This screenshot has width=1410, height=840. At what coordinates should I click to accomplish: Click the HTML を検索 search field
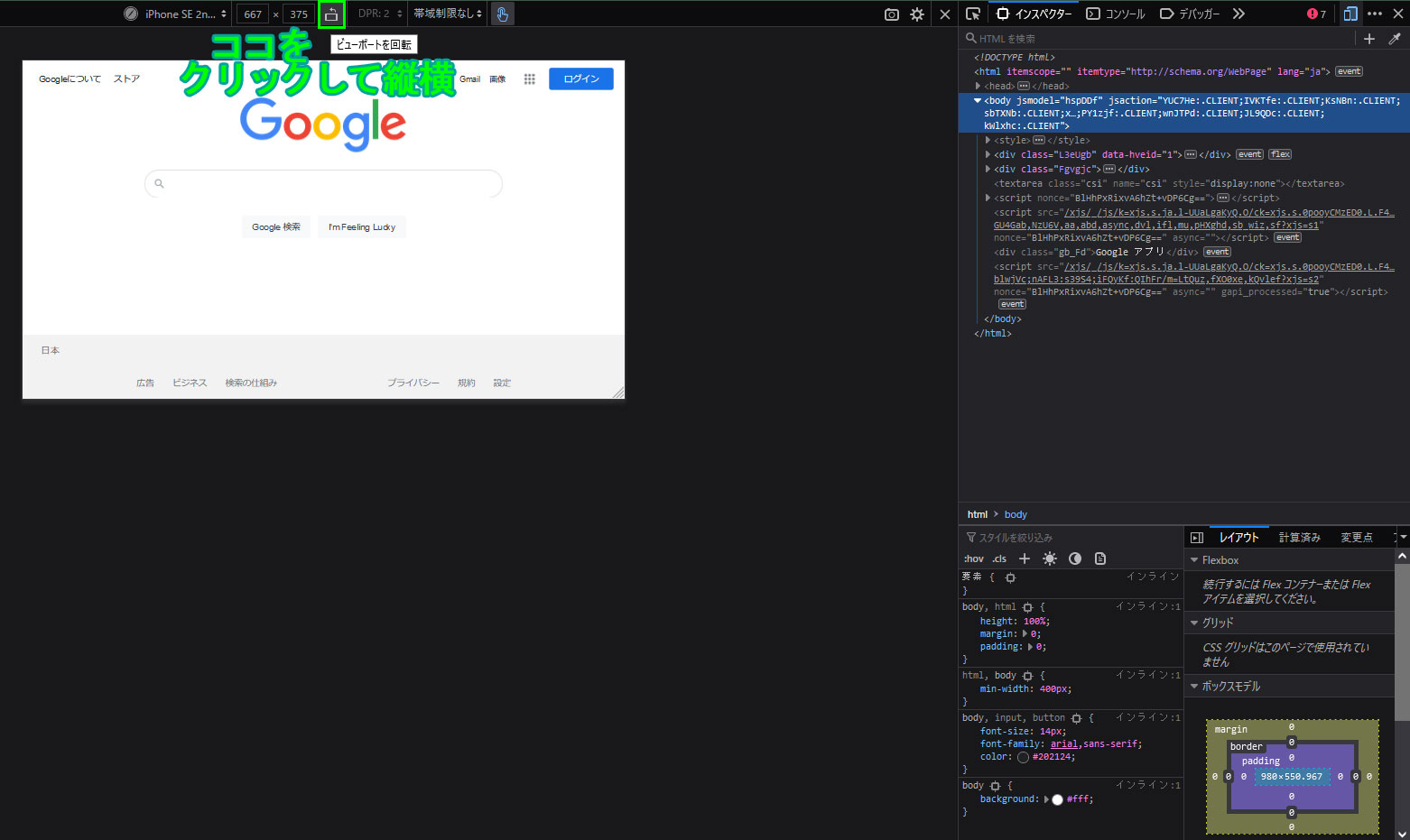pyautogui.click(x=1159, y=39)
